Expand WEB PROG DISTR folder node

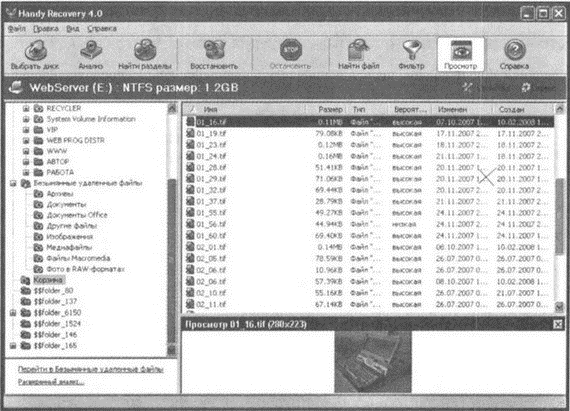coord(26,140)
